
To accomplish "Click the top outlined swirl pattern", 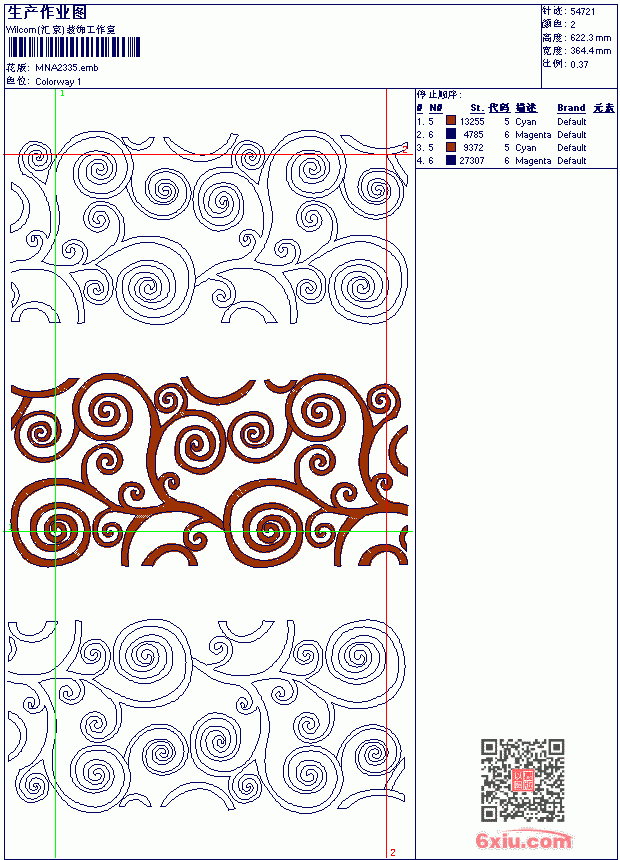I will point(209,227).
